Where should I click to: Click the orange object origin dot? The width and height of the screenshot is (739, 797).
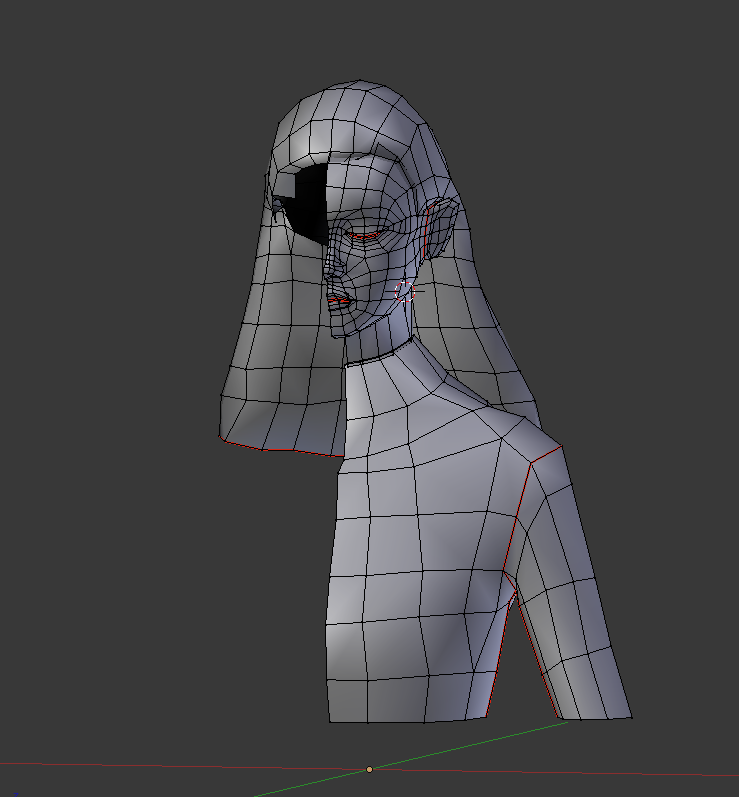coord(369,769)
